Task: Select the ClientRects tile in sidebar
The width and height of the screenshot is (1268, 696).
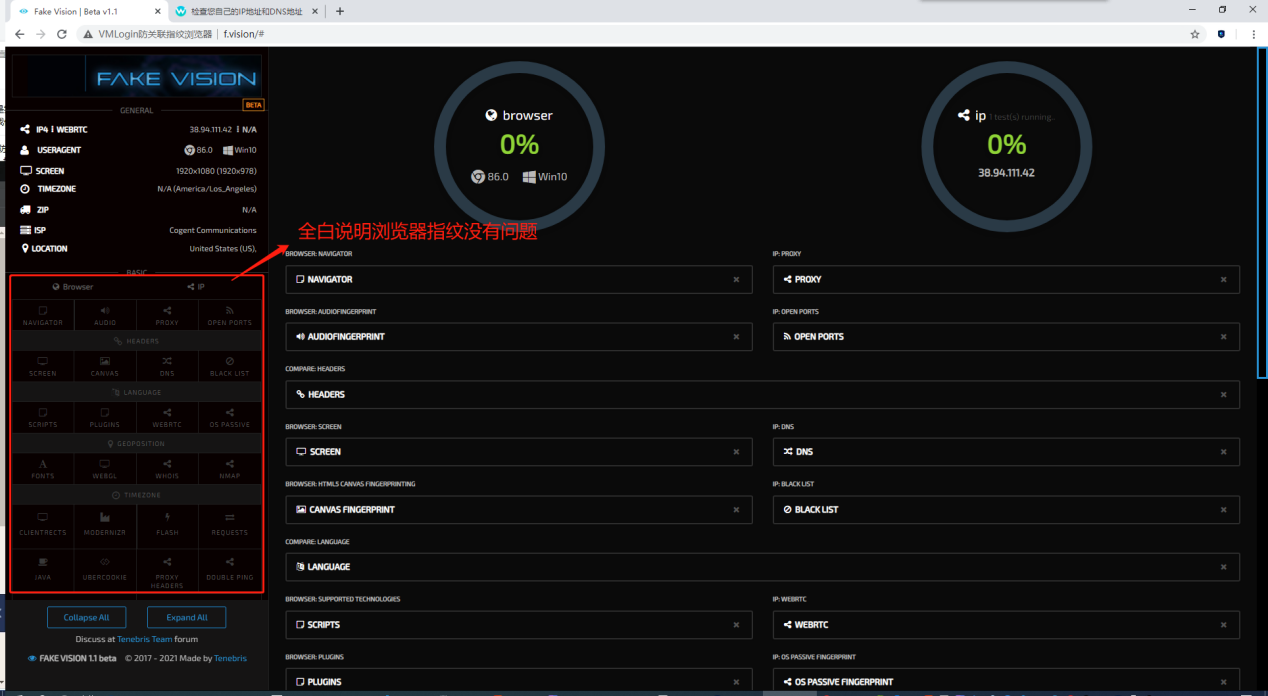Action: (x=43, y=524)
